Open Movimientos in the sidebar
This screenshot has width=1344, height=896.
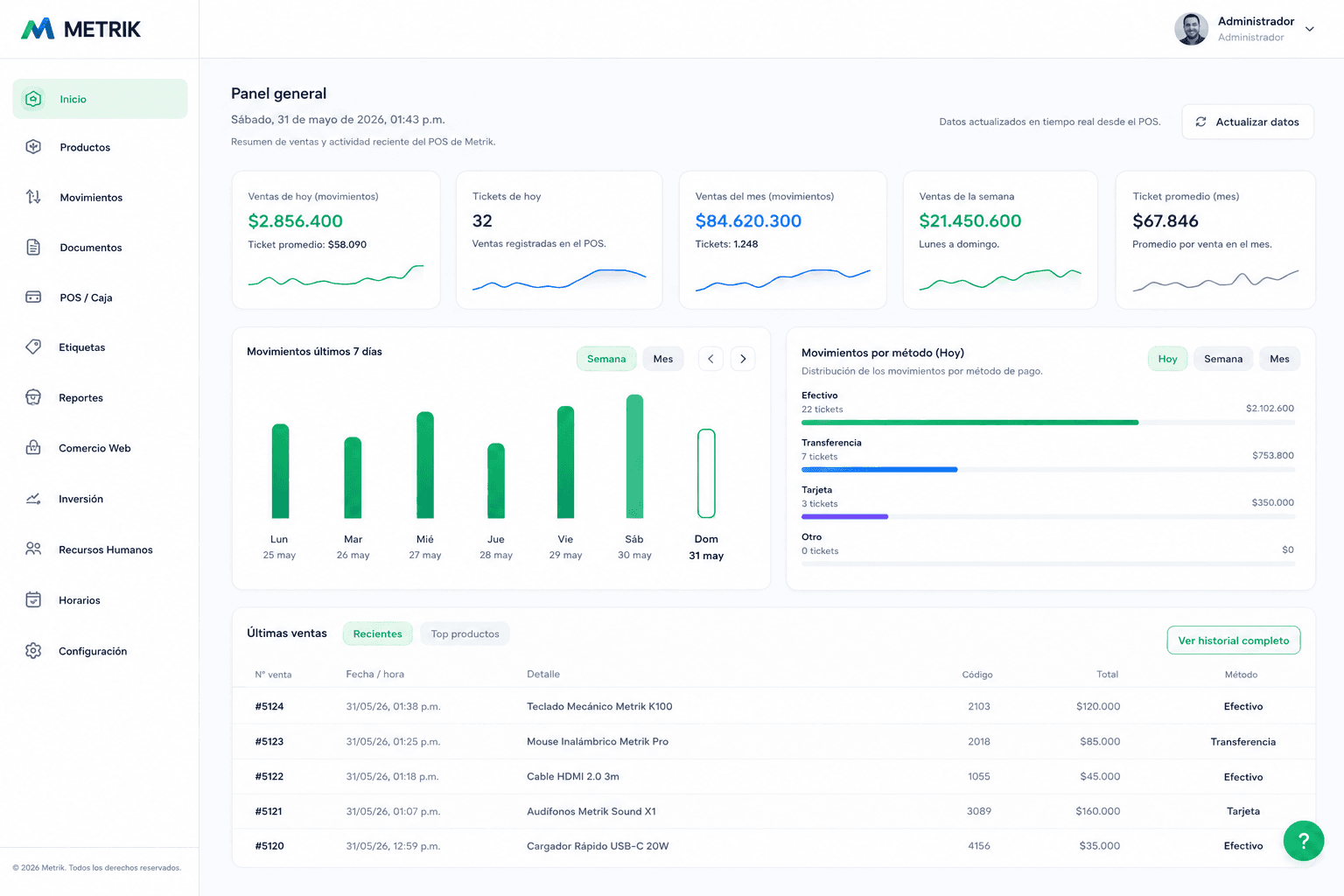(100, 197)
